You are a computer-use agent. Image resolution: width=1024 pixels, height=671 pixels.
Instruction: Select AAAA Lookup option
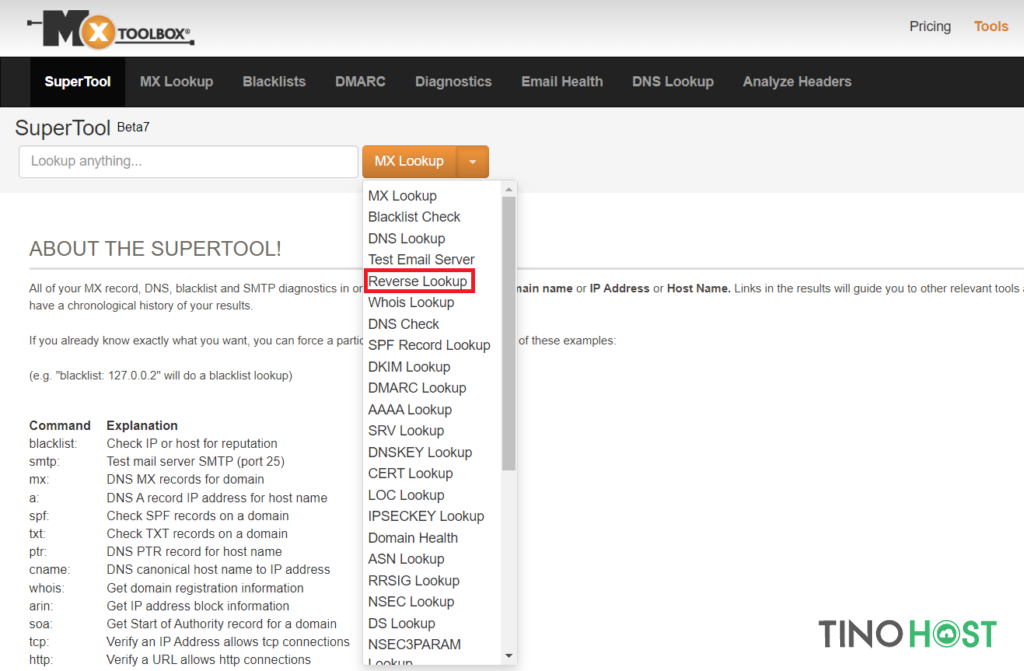pyautogui.click(x=409, y=410)
